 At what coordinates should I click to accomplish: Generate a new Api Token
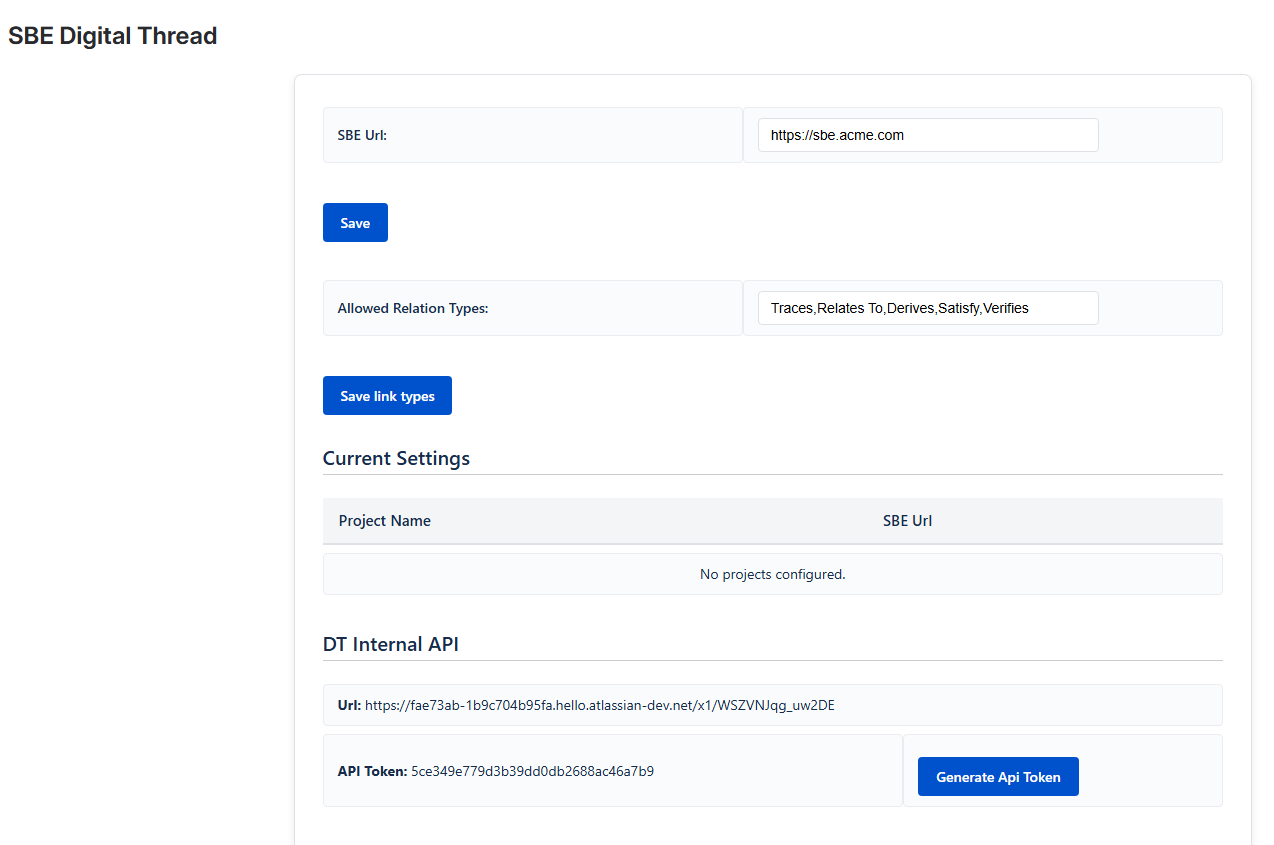pos(997,777)
